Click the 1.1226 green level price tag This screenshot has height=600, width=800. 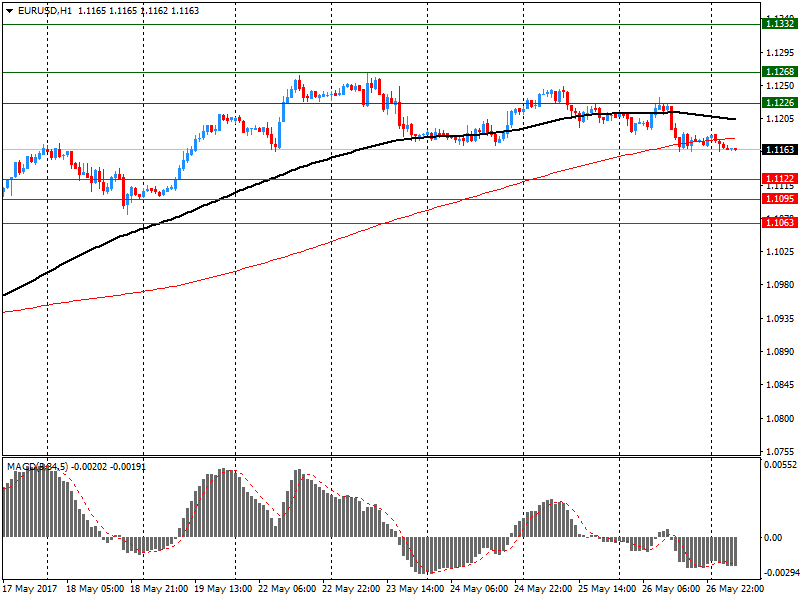coord(780,103)
